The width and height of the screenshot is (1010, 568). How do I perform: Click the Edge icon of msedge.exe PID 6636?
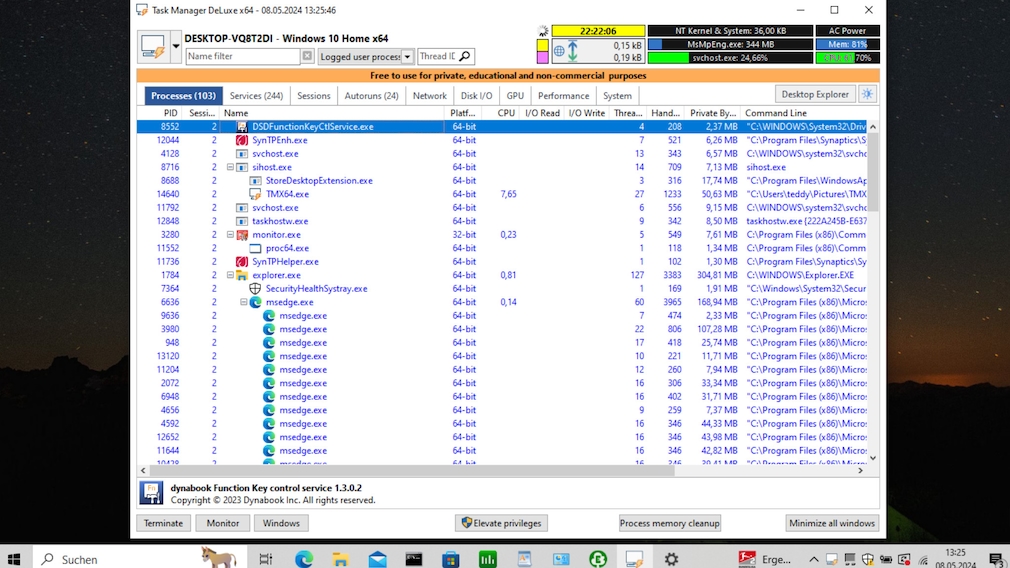click(x=256, y=303)
